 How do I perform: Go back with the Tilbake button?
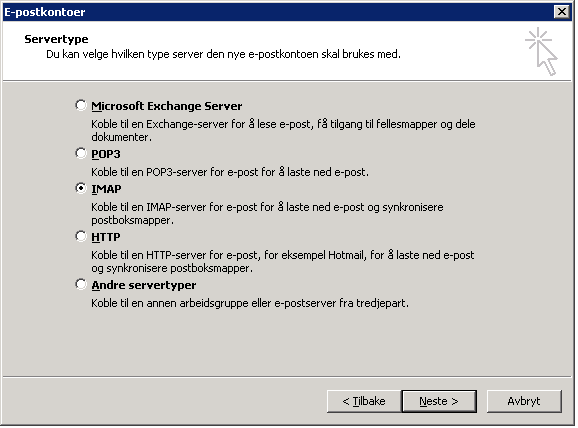[x=364, y=401]
